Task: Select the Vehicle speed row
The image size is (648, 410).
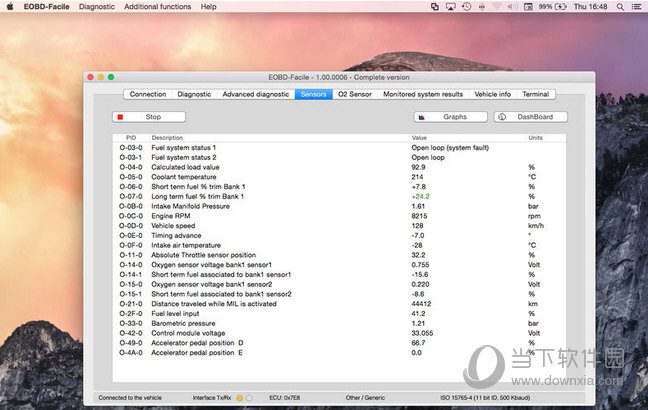Action: tap(339, 226)
